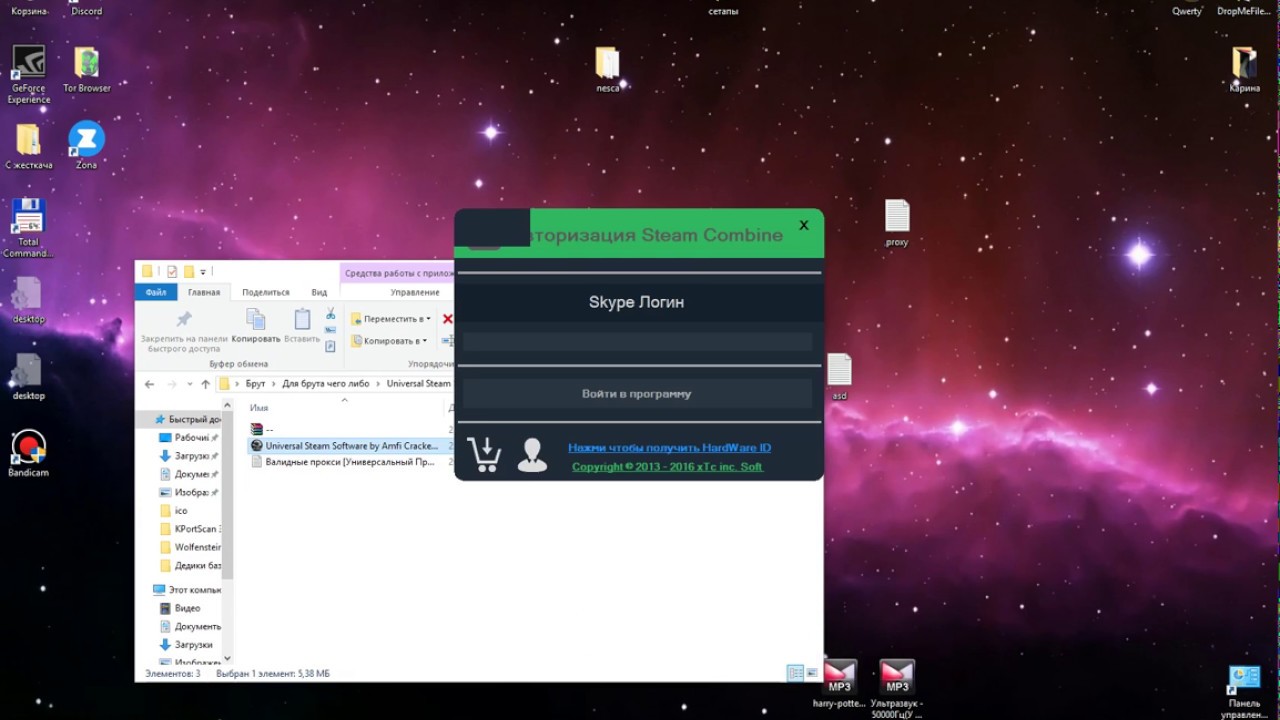The image size is (1280, 720).
Task: Open the KPortScan folder in navigation pane
Action: 190,529
